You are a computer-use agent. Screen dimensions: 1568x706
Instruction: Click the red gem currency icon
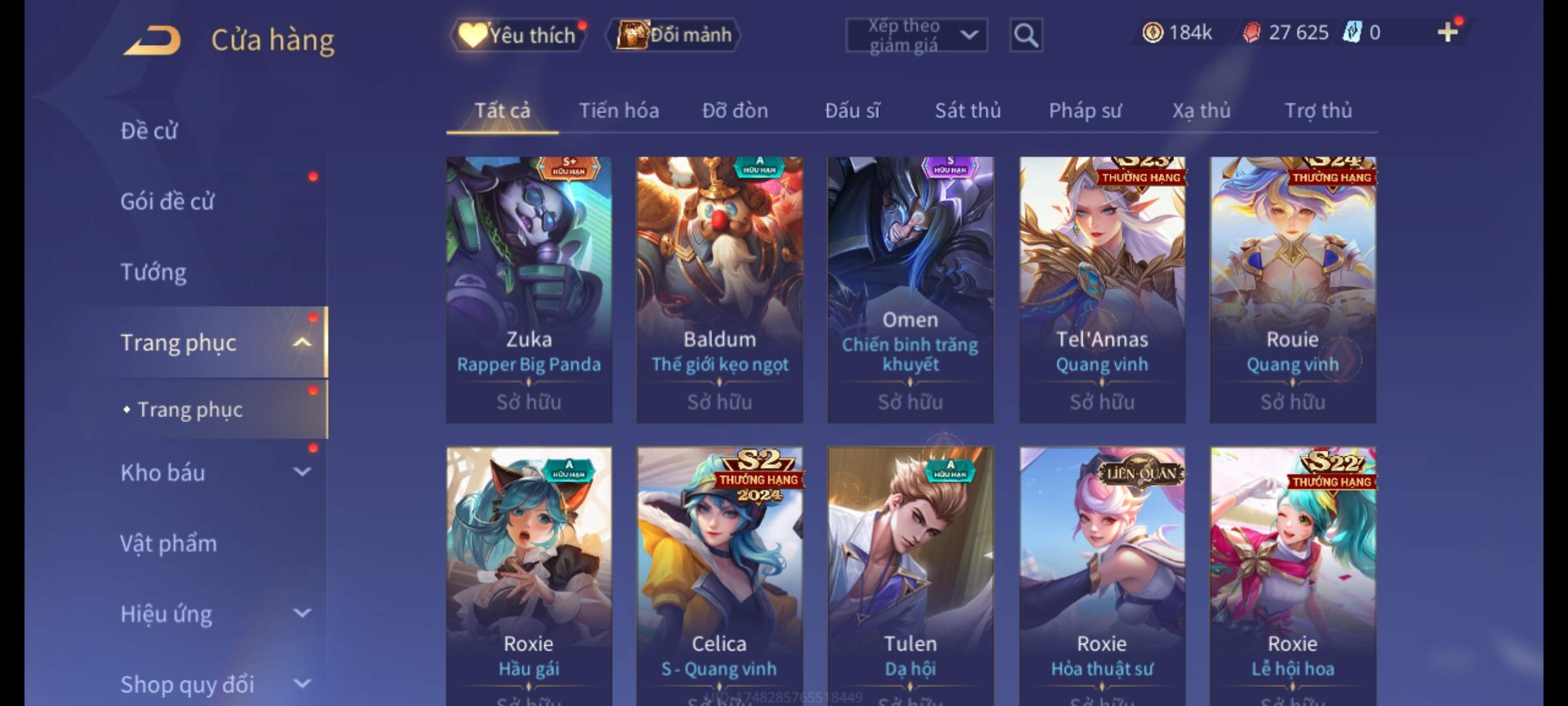1251,33
